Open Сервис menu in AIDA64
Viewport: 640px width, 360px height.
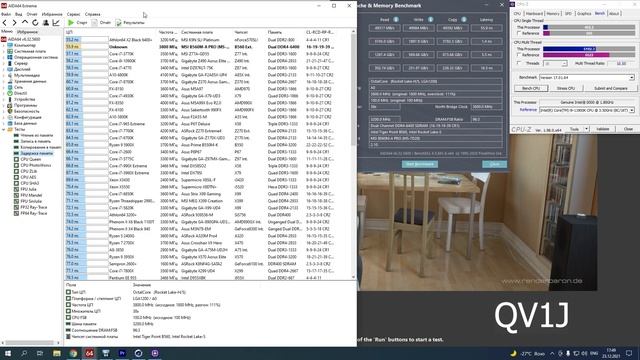click(73, 14)
